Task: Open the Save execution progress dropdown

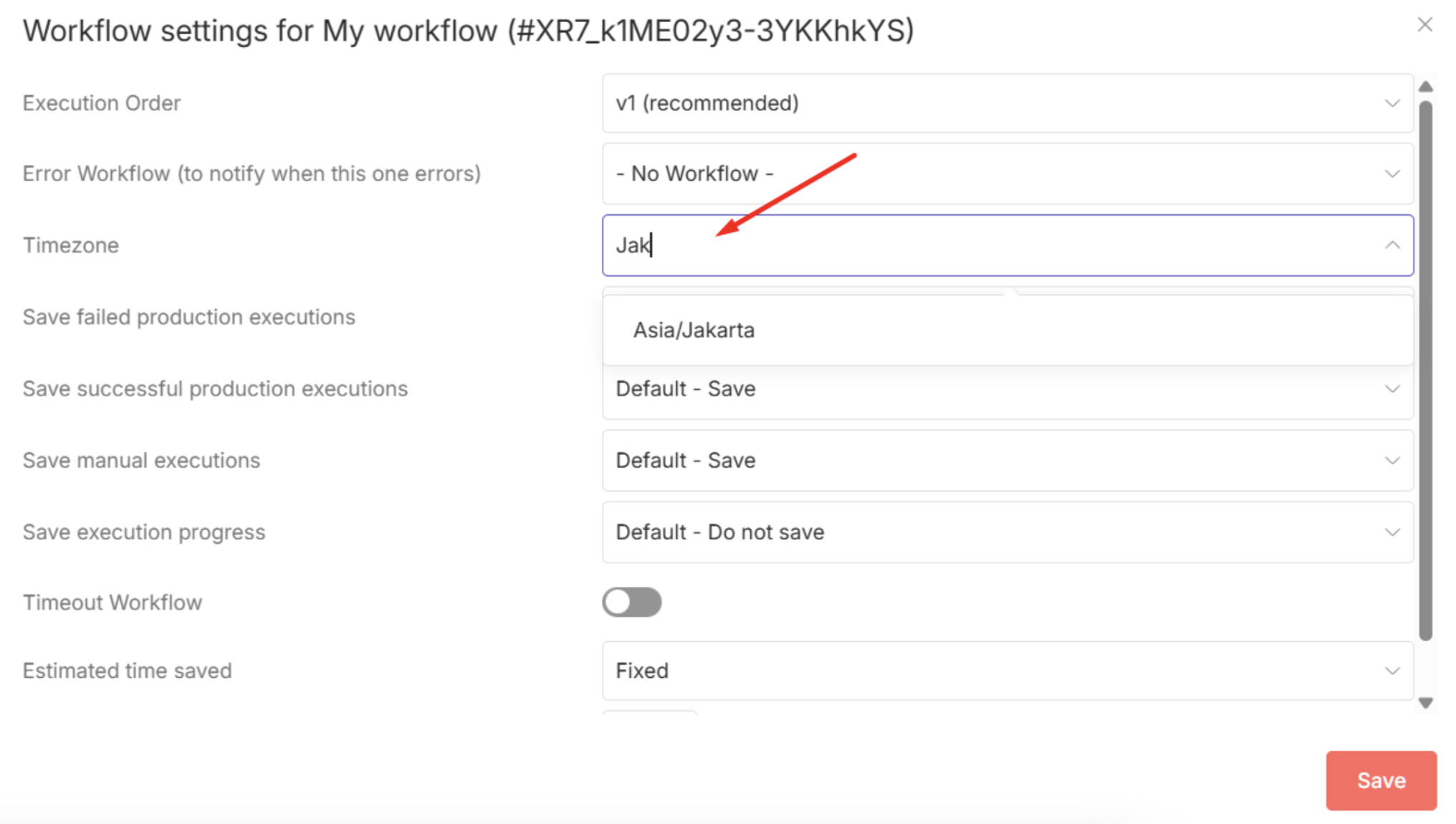Action: [1007, 532]
